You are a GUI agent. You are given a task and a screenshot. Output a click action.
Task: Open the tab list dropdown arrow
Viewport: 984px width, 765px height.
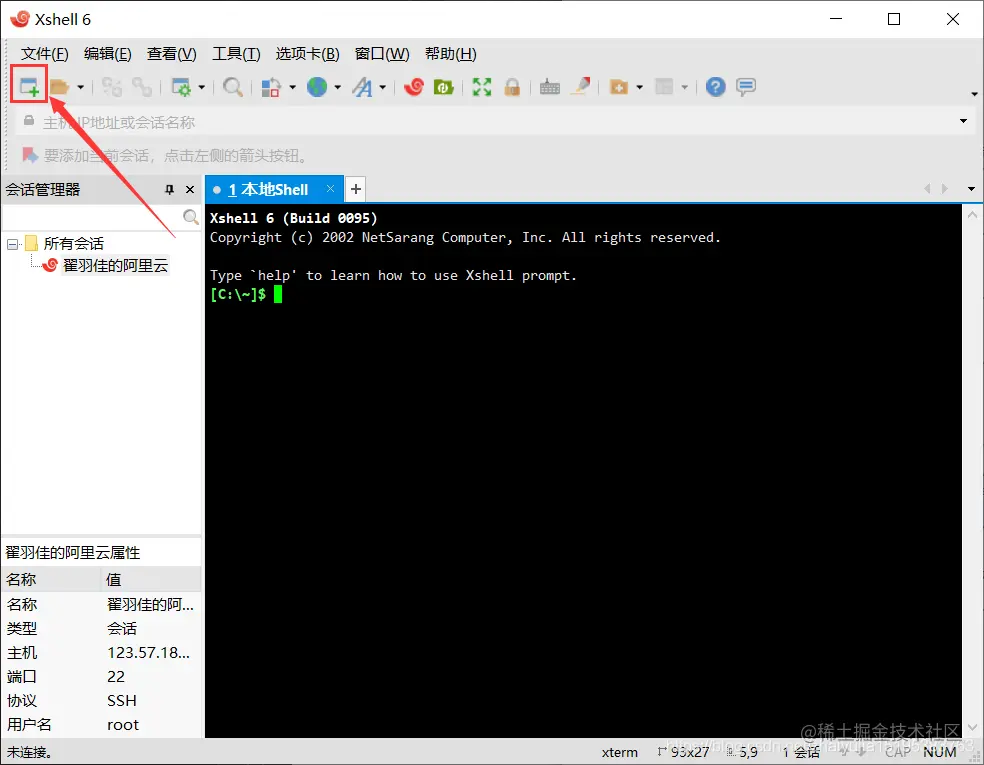tap(971, 189)
